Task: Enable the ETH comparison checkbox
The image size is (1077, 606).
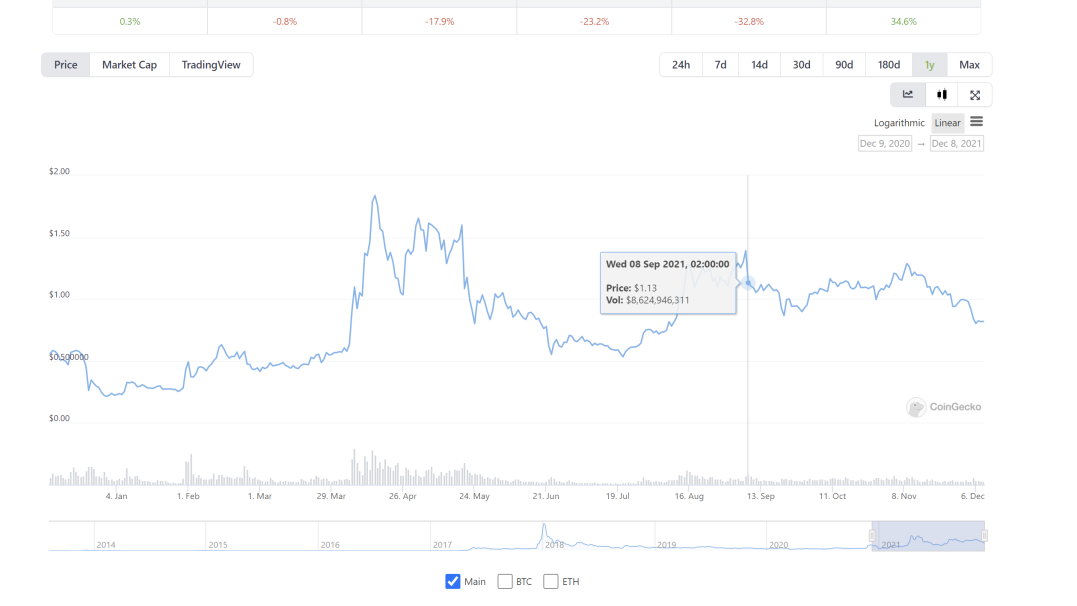Action: coord(551,582)
